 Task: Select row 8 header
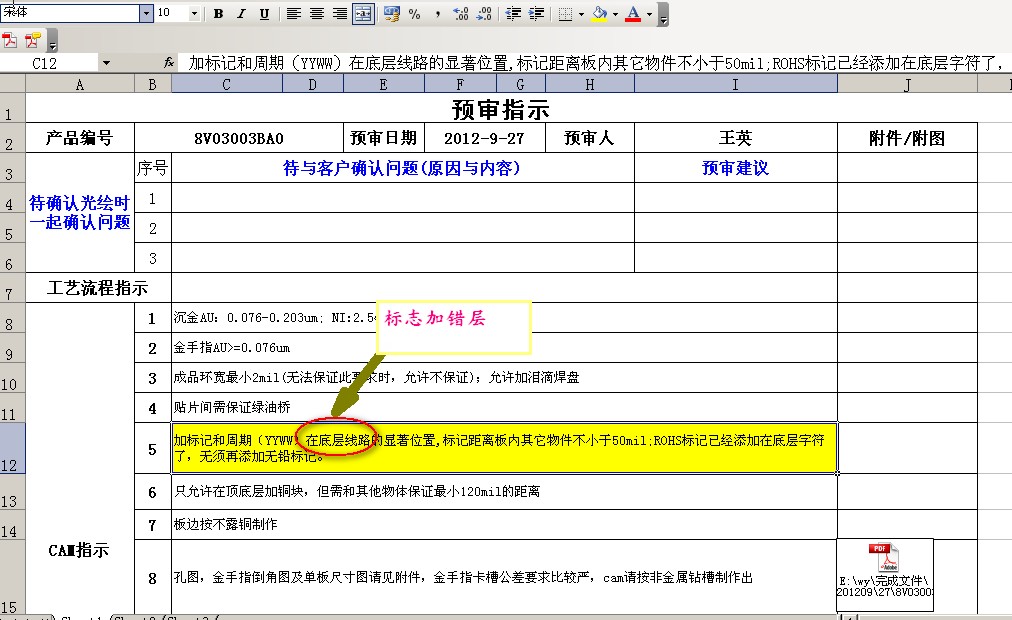click(12, 318)
